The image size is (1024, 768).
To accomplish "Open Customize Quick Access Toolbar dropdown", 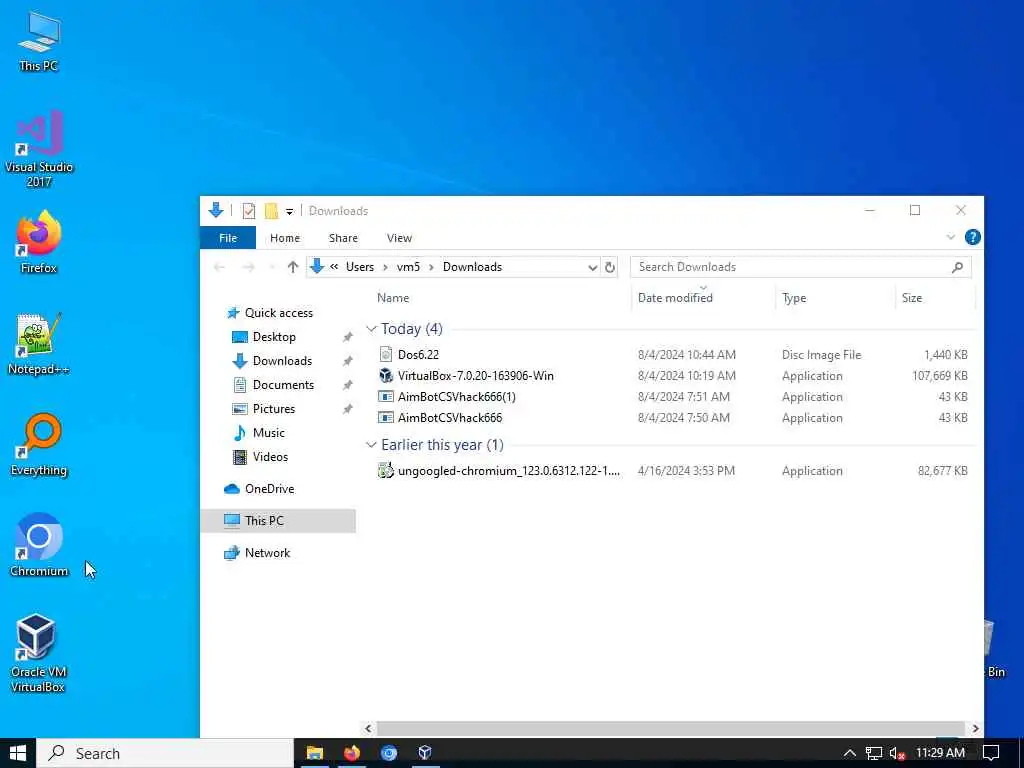I will 289,212.
